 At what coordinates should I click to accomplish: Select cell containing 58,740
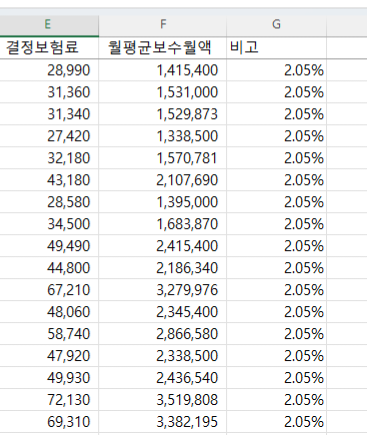49,334
